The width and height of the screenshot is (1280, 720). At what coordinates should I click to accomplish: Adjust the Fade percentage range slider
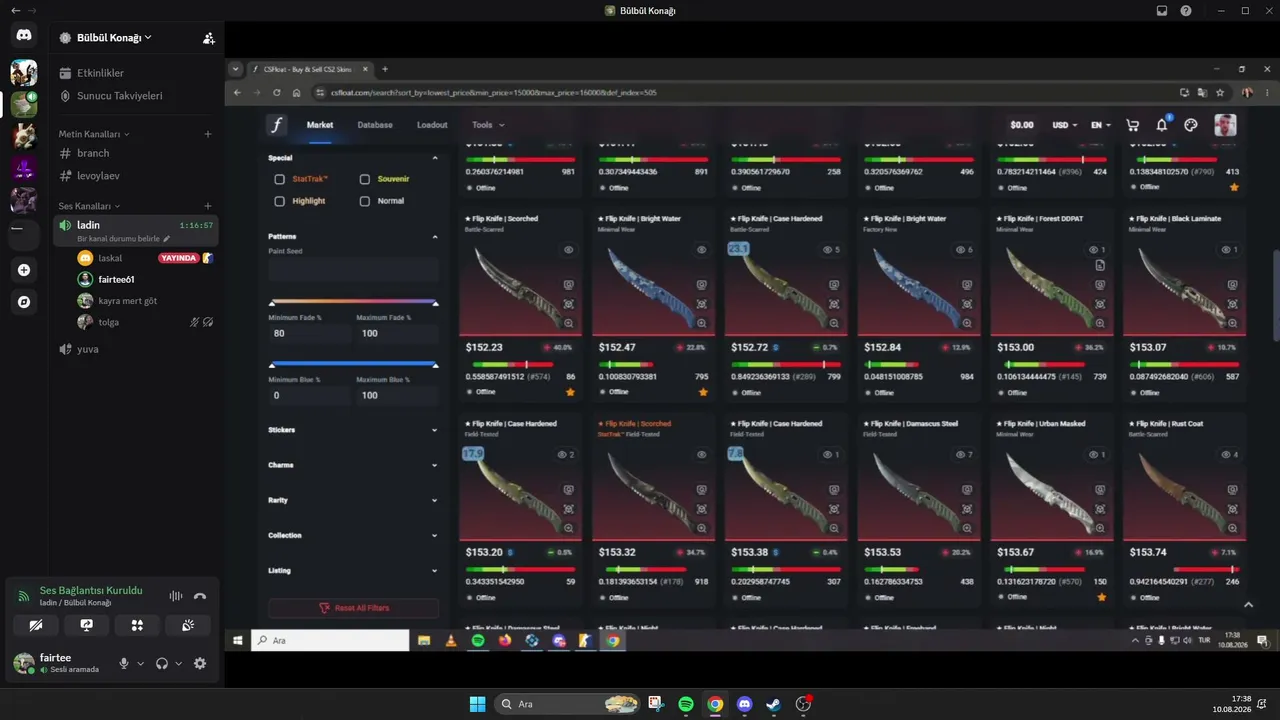pyautogui.click(x=353, y=302)
